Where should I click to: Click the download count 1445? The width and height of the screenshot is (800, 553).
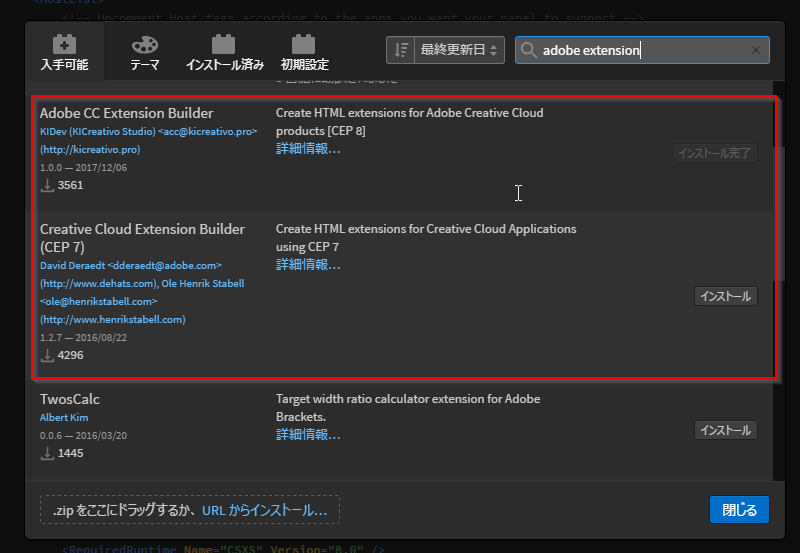click(70, 453)
